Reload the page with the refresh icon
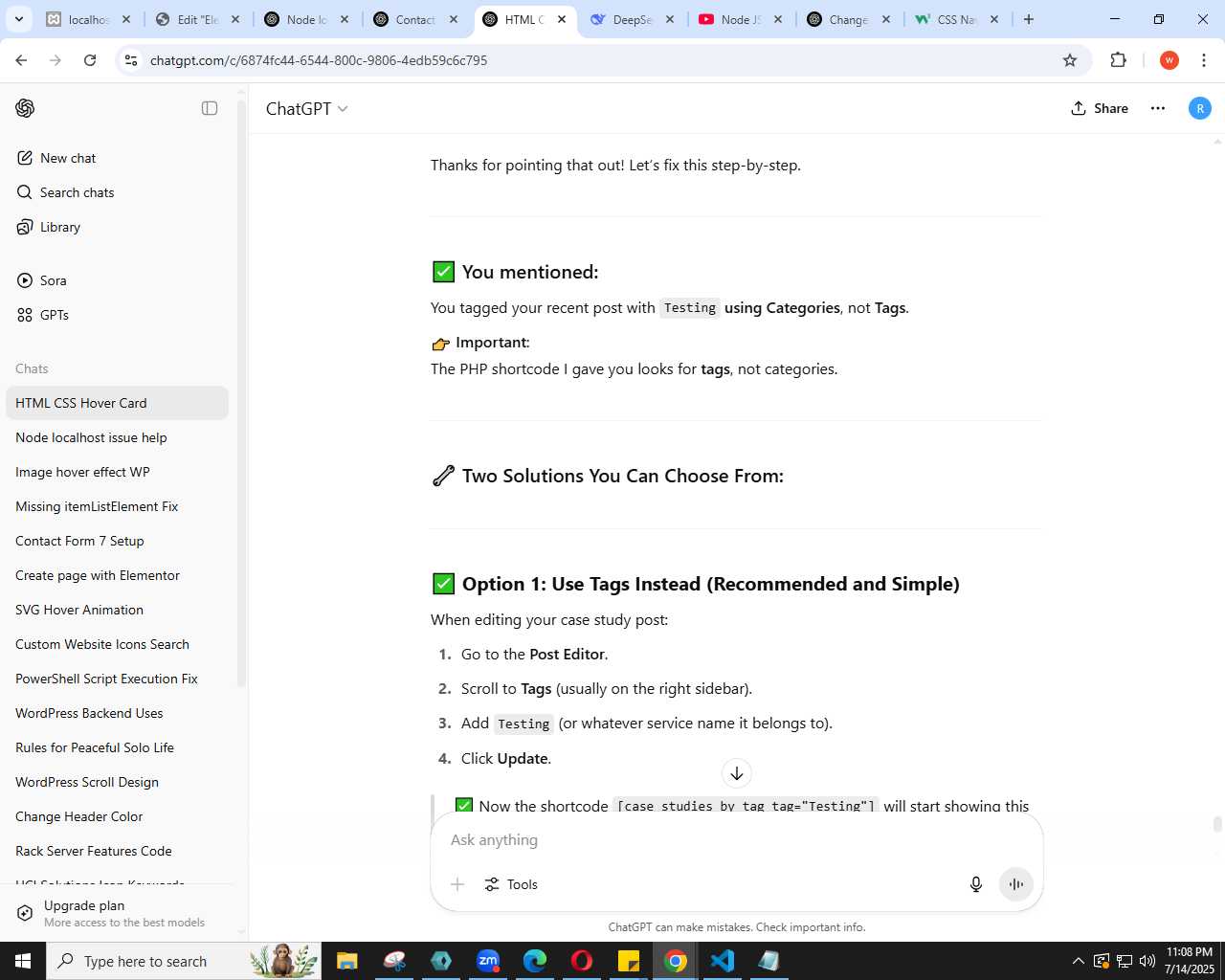 (90, 60)
